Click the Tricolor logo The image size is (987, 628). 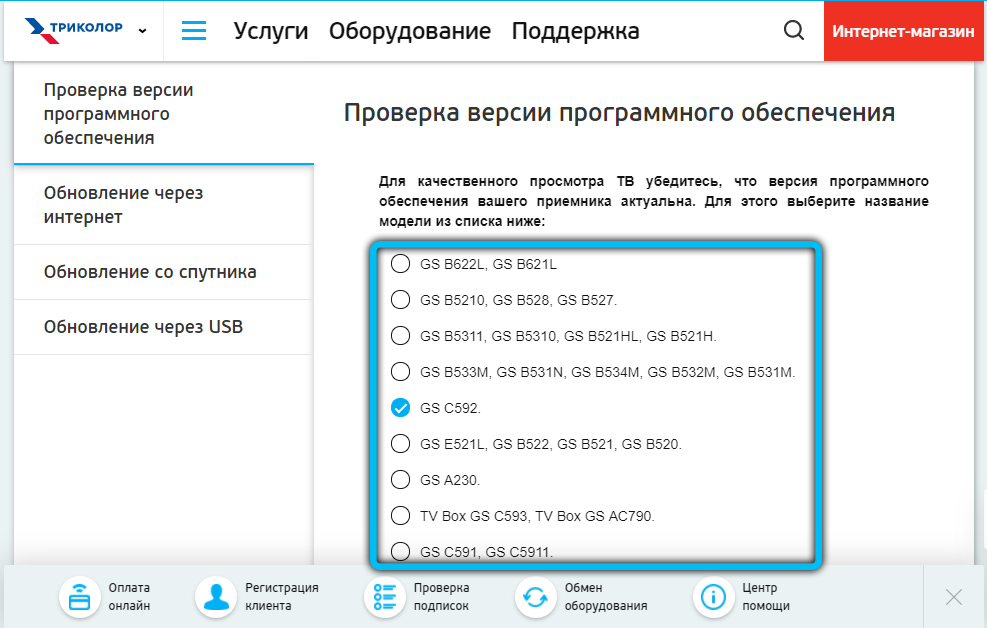pos(74,29)
